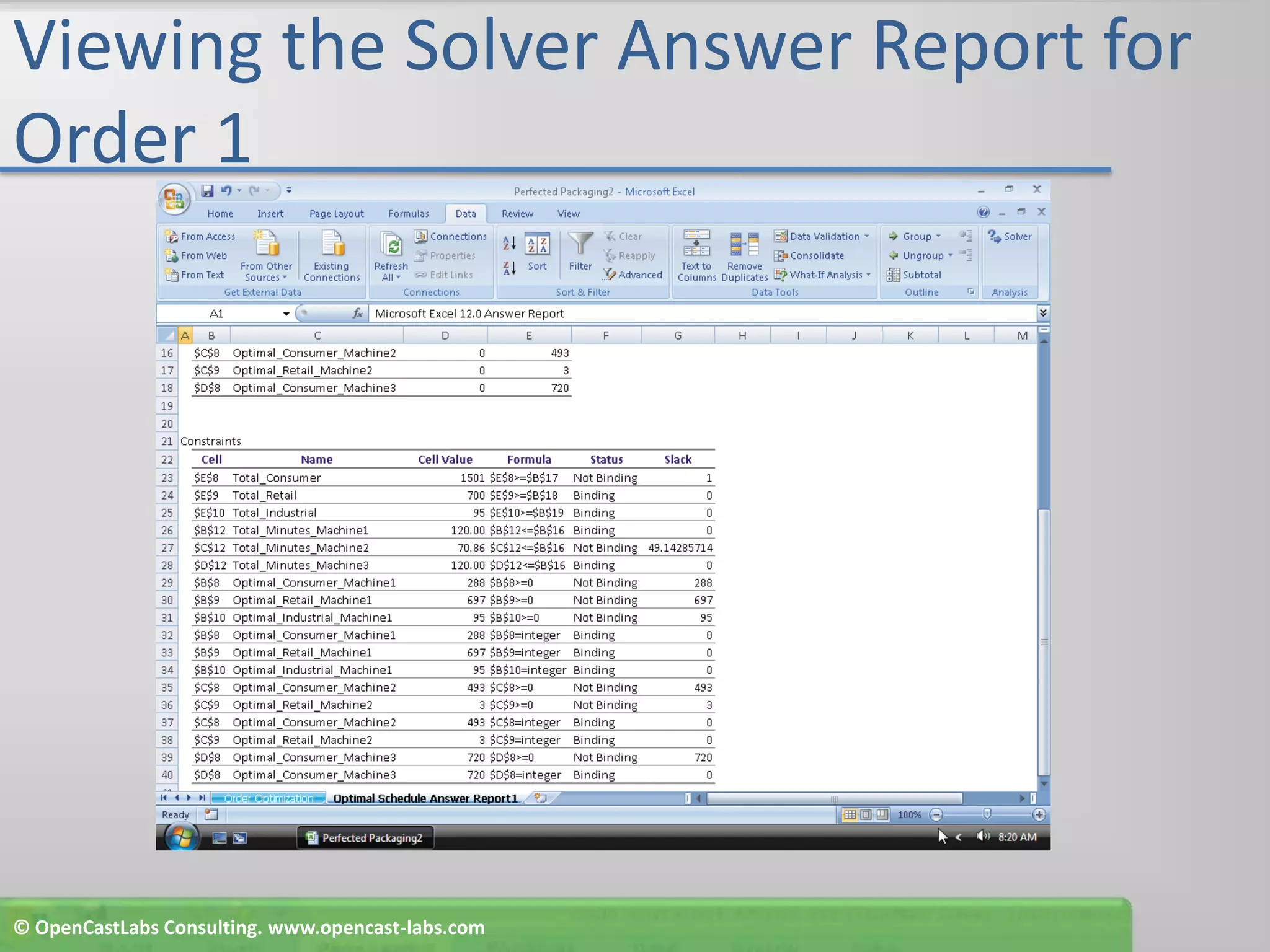This screenshot has height=952, width=1270.
Task: Click the Subtotal command
Action: [914, 275]
